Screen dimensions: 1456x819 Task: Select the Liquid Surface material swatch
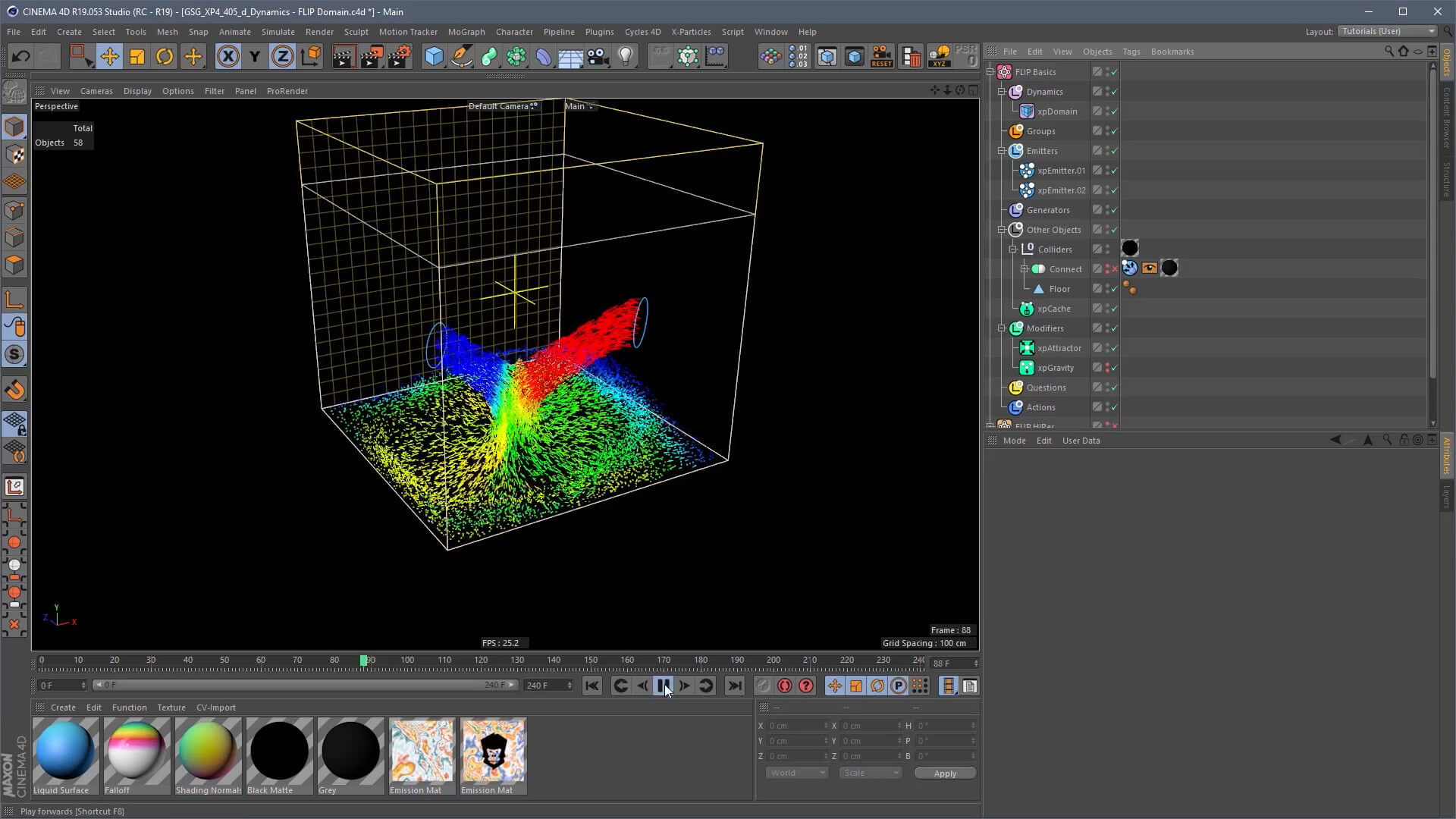[65, 751]
